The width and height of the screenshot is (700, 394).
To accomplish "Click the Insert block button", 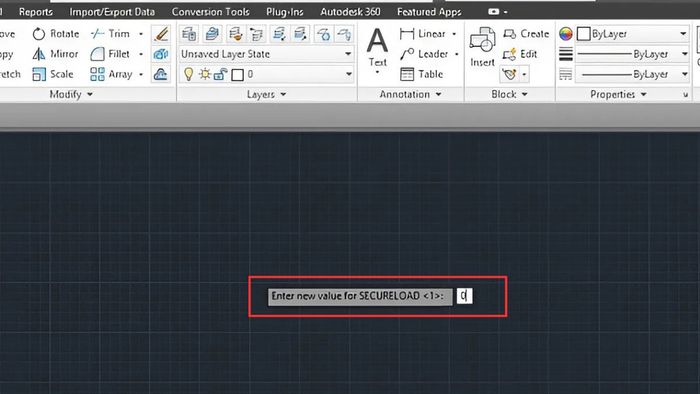I will pos(483,47).
